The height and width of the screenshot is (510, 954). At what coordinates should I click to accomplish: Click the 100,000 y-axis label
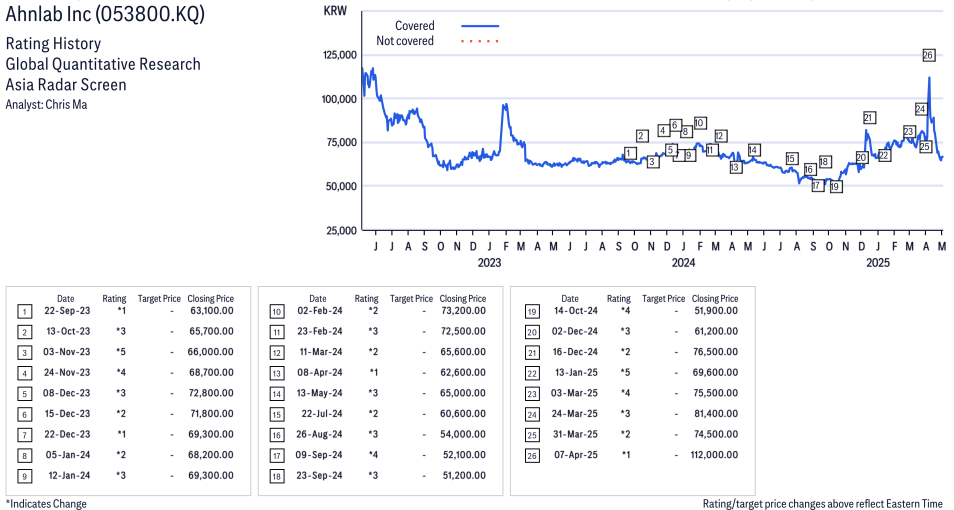click(x=339, y=99)
